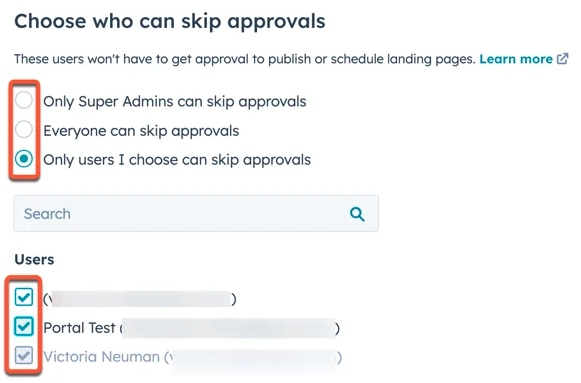Click 'Only users I choose can skip approvals' label
This screenshot has height=383, width=581.
tap(177, 160)
